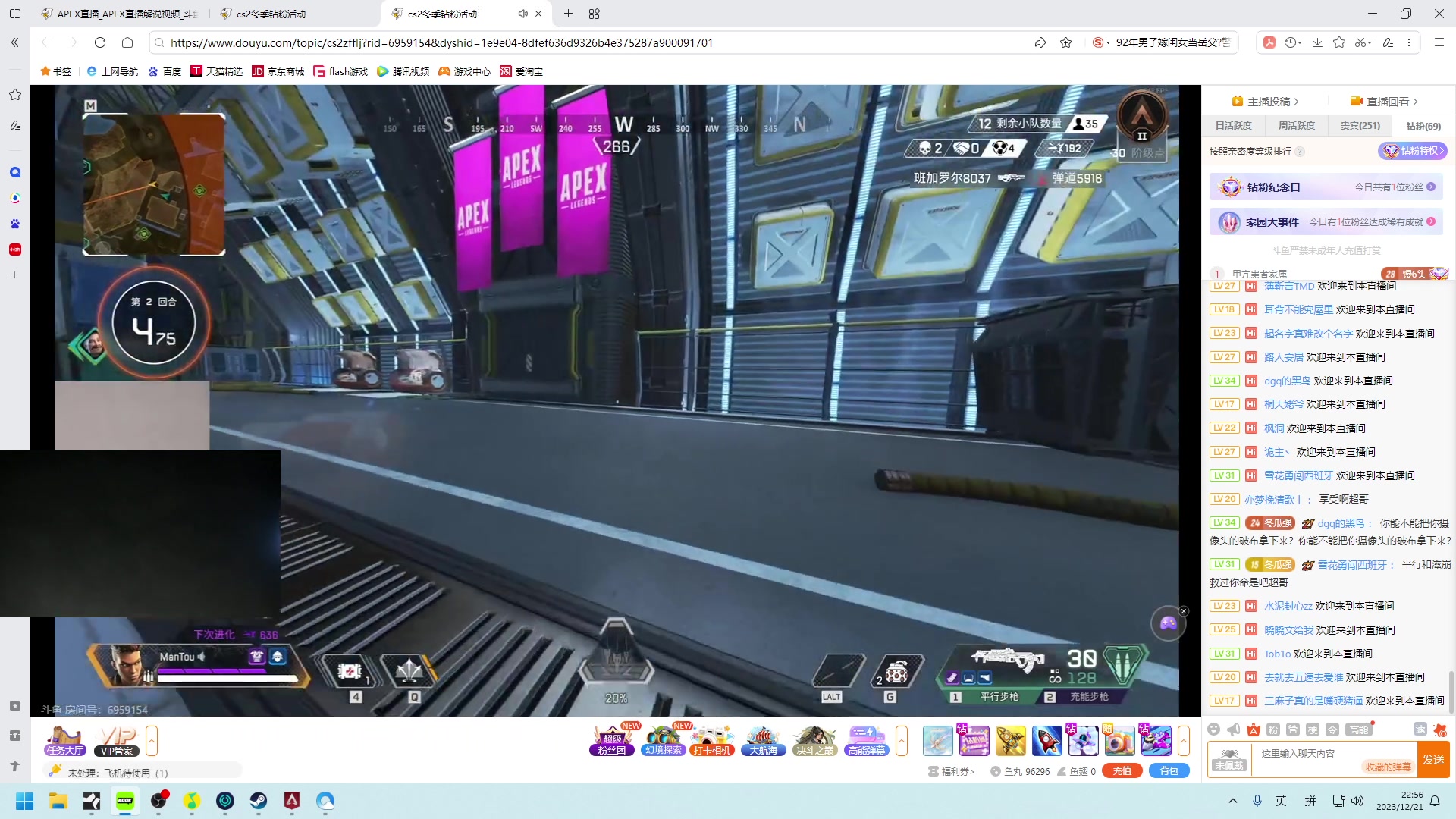Viewport: 1456px width, 819px height.
Task: Open the 高能弹幕 icon
Action: [866, 741]
